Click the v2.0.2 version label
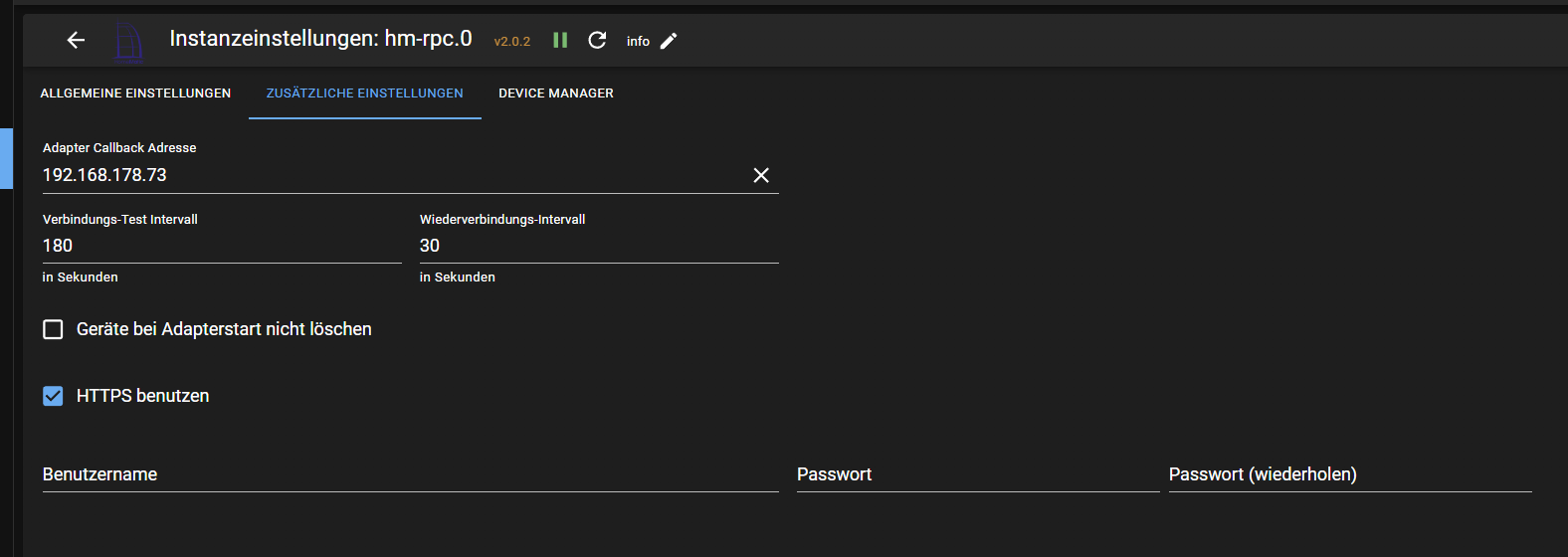The width and height of the screenshot is (1568, 557). tap(512, 42)
